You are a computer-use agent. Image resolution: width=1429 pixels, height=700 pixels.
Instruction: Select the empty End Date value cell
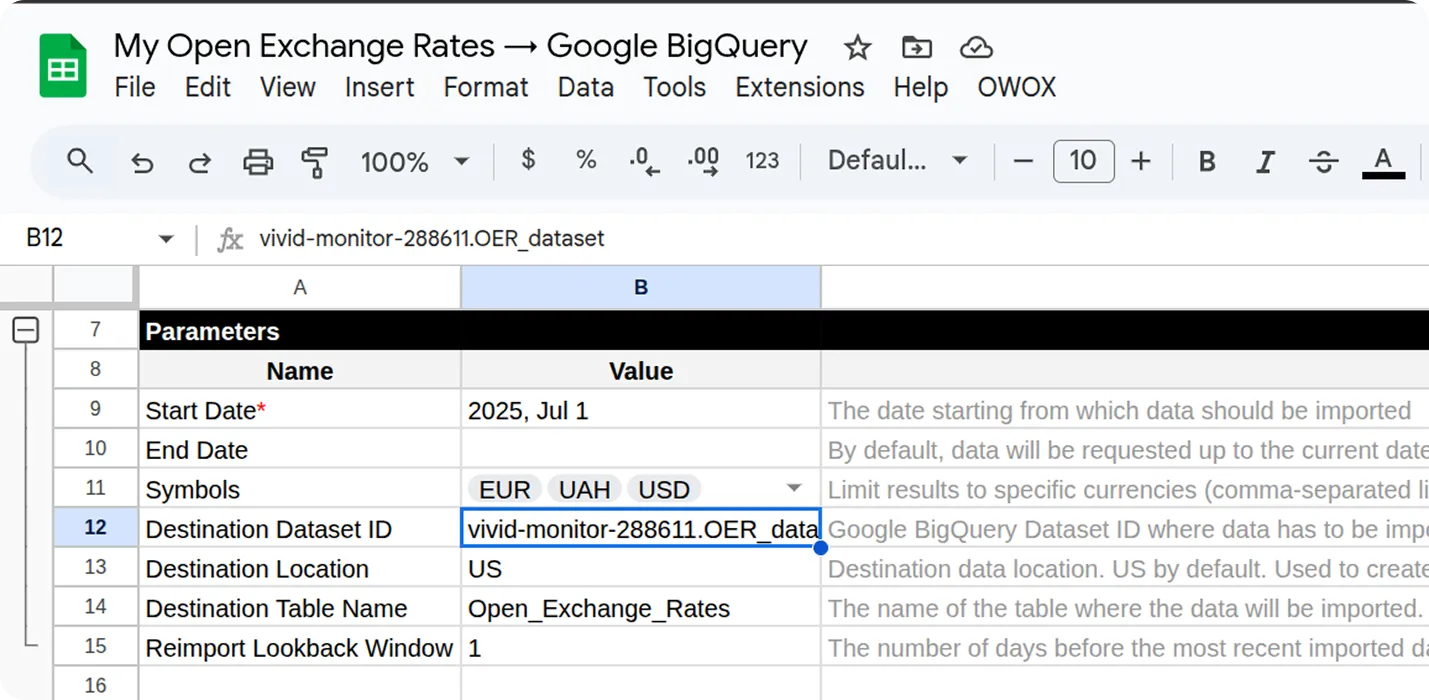coord(641,449)
